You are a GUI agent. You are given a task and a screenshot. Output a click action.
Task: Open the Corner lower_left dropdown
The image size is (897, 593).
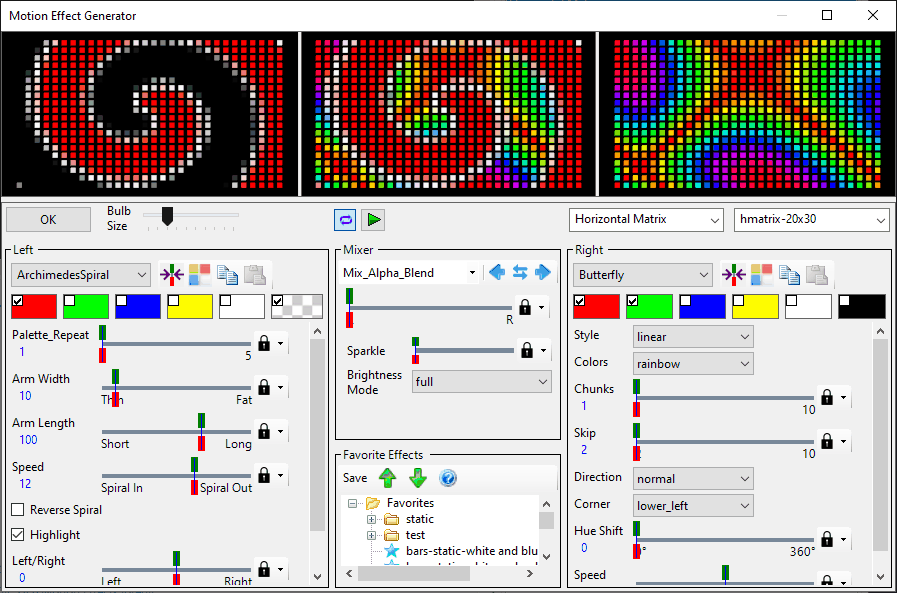point(693,506)
